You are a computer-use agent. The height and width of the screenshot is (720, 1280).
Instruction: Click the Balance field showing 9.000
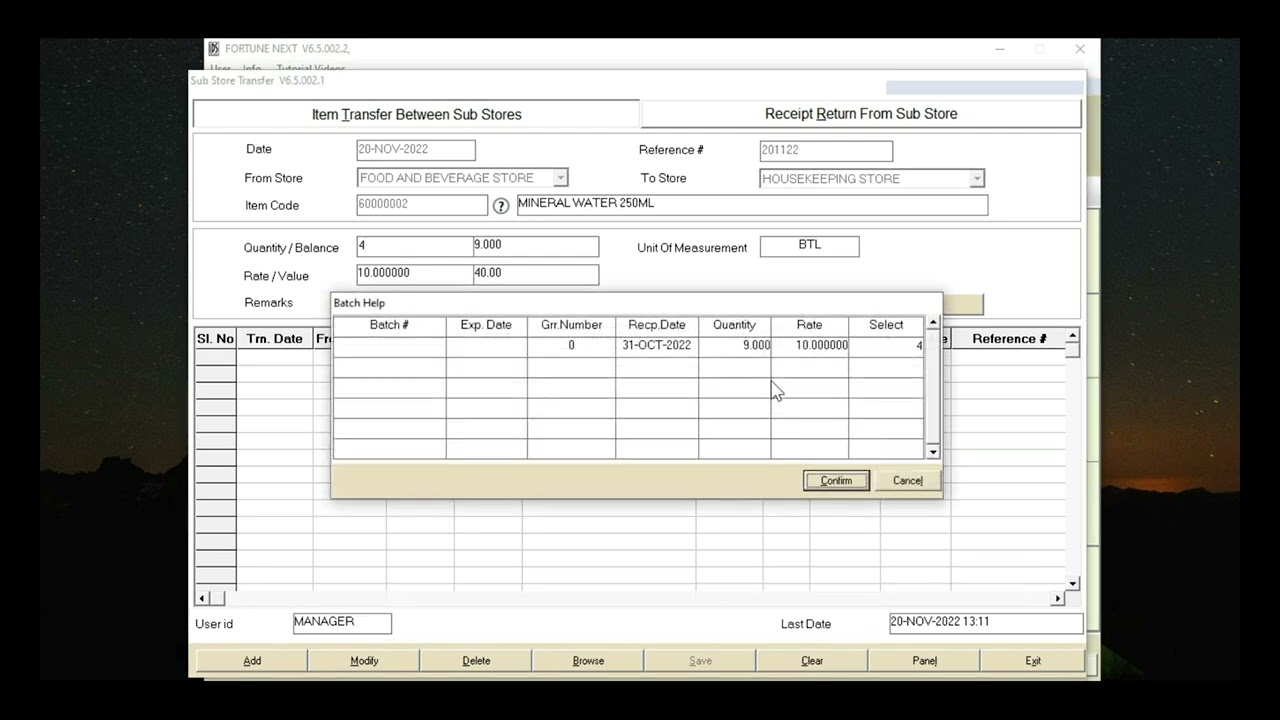[536, 247]
